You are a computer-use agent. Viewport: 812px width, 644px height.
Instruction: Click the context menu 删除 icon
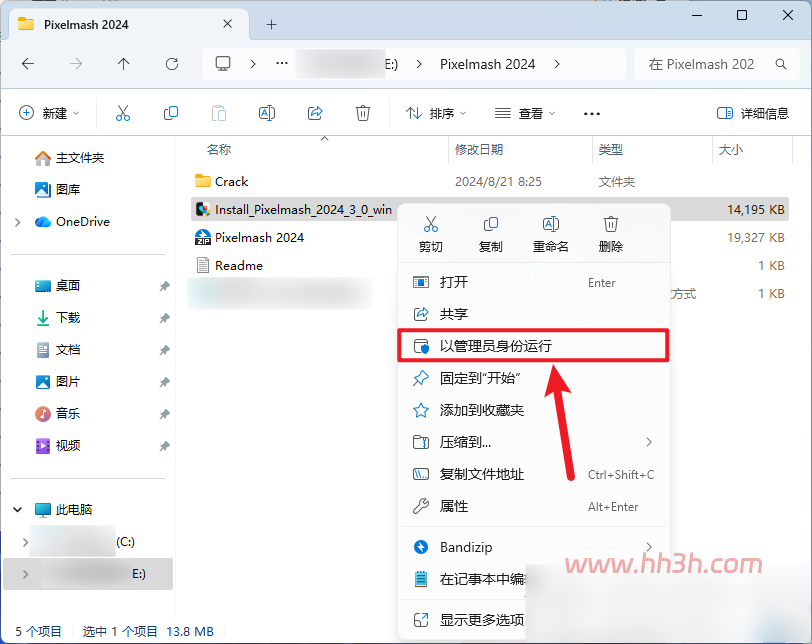pos(611,224)
